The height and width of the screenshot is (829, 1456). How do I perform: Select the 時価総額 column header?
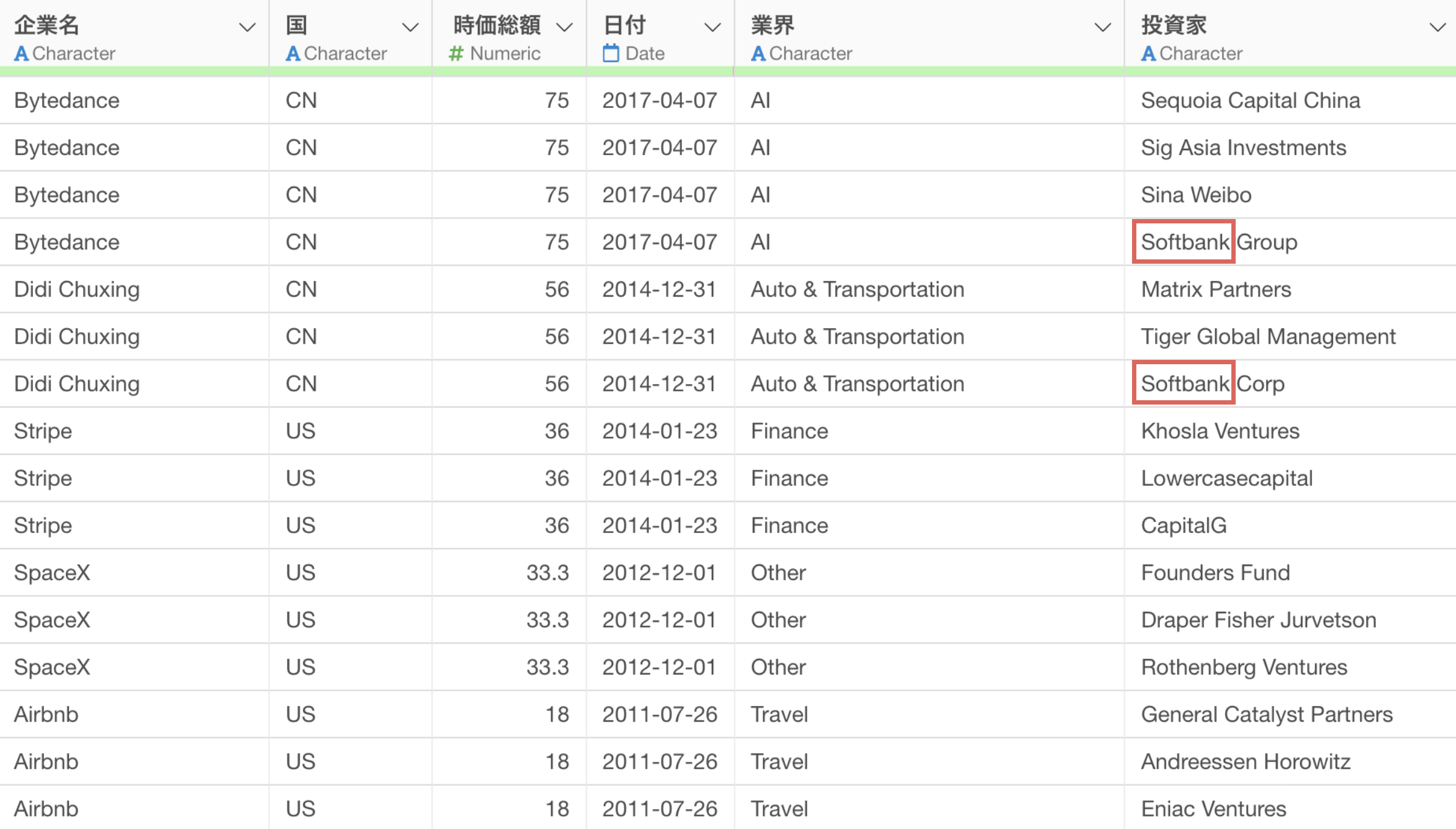(510, 34)
